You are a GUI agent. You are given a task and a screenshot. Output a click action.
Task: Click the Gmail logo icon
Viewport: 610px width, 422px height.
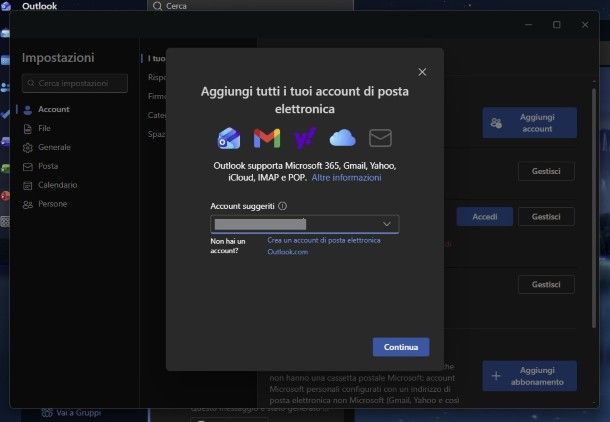[267, 138]
